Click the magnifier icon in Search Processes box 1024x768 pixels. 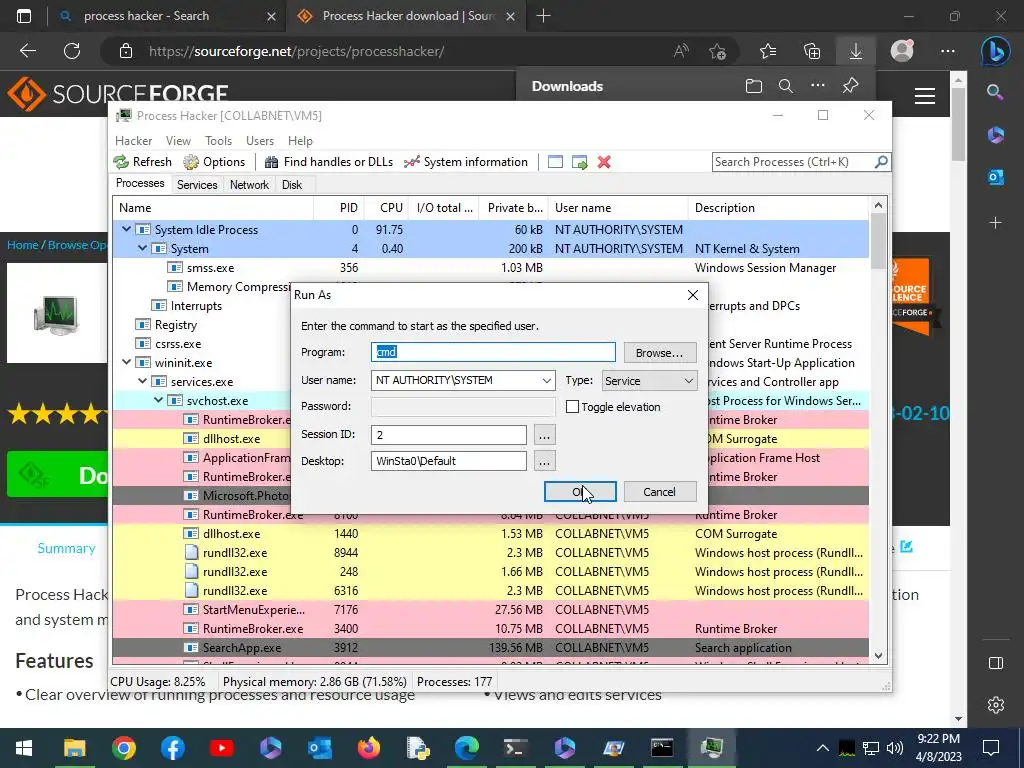pyautogui.click(x=881, y=161)
